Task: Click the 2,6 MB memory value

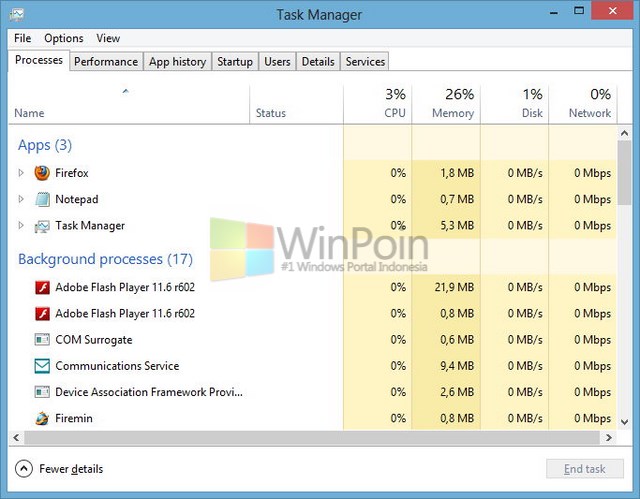Action: (x=457, y=392)
